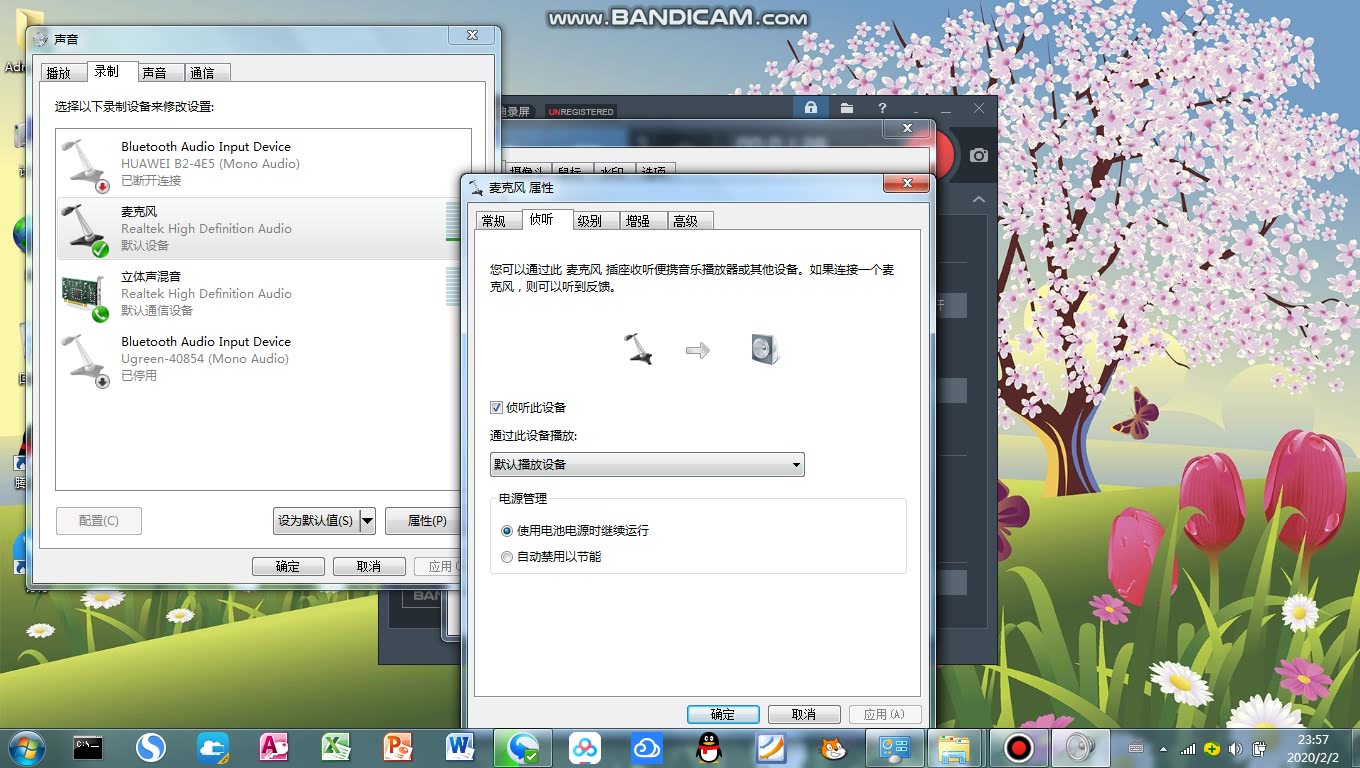This screenshot has height=768, width=1360.
Task: Click the tray volume speaker icon
Action: click(1235, 748)
